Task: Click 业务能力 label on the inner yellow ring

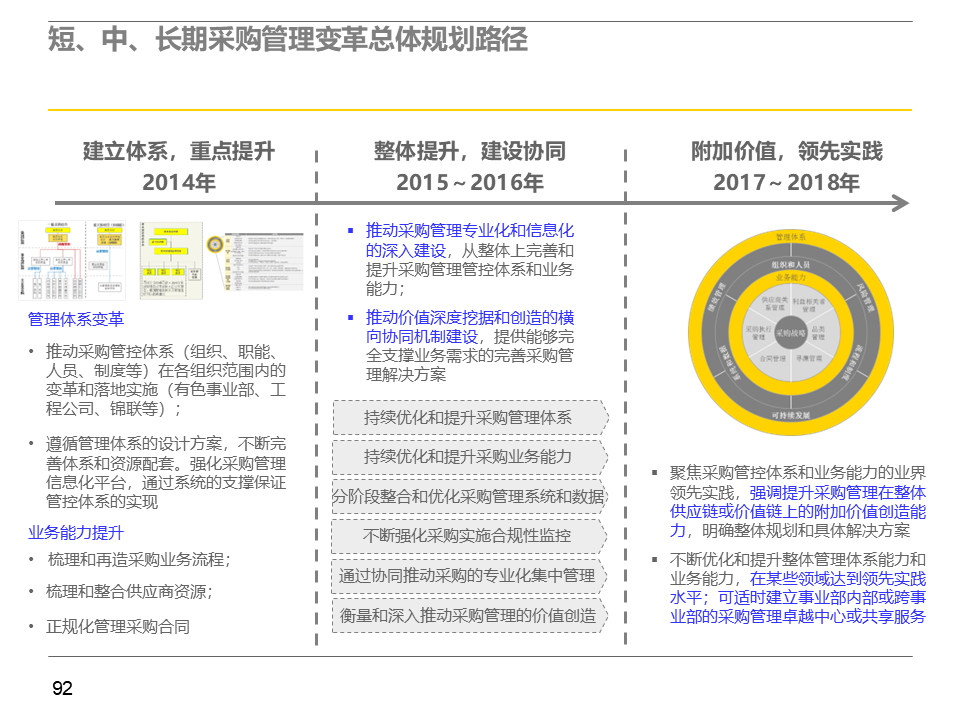Action: tap(790, 277)
